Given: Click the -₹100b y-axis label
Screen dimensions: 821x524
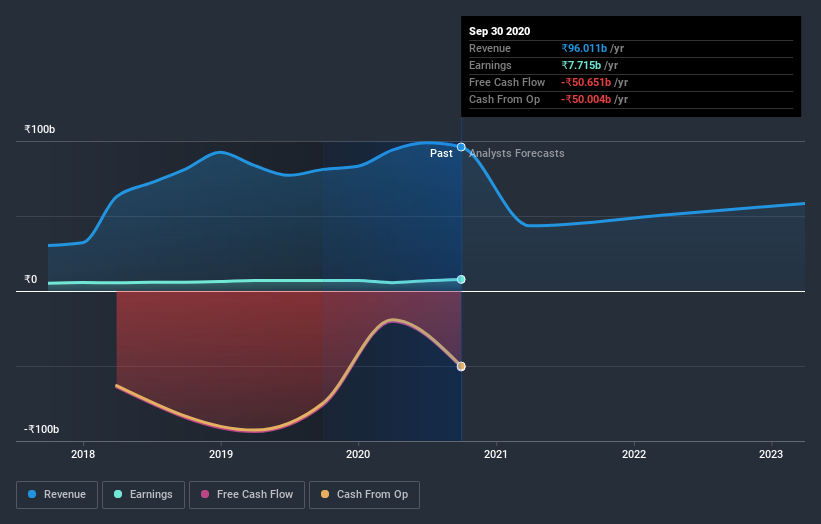Looking at the screenshot, I should click(41, 429).
